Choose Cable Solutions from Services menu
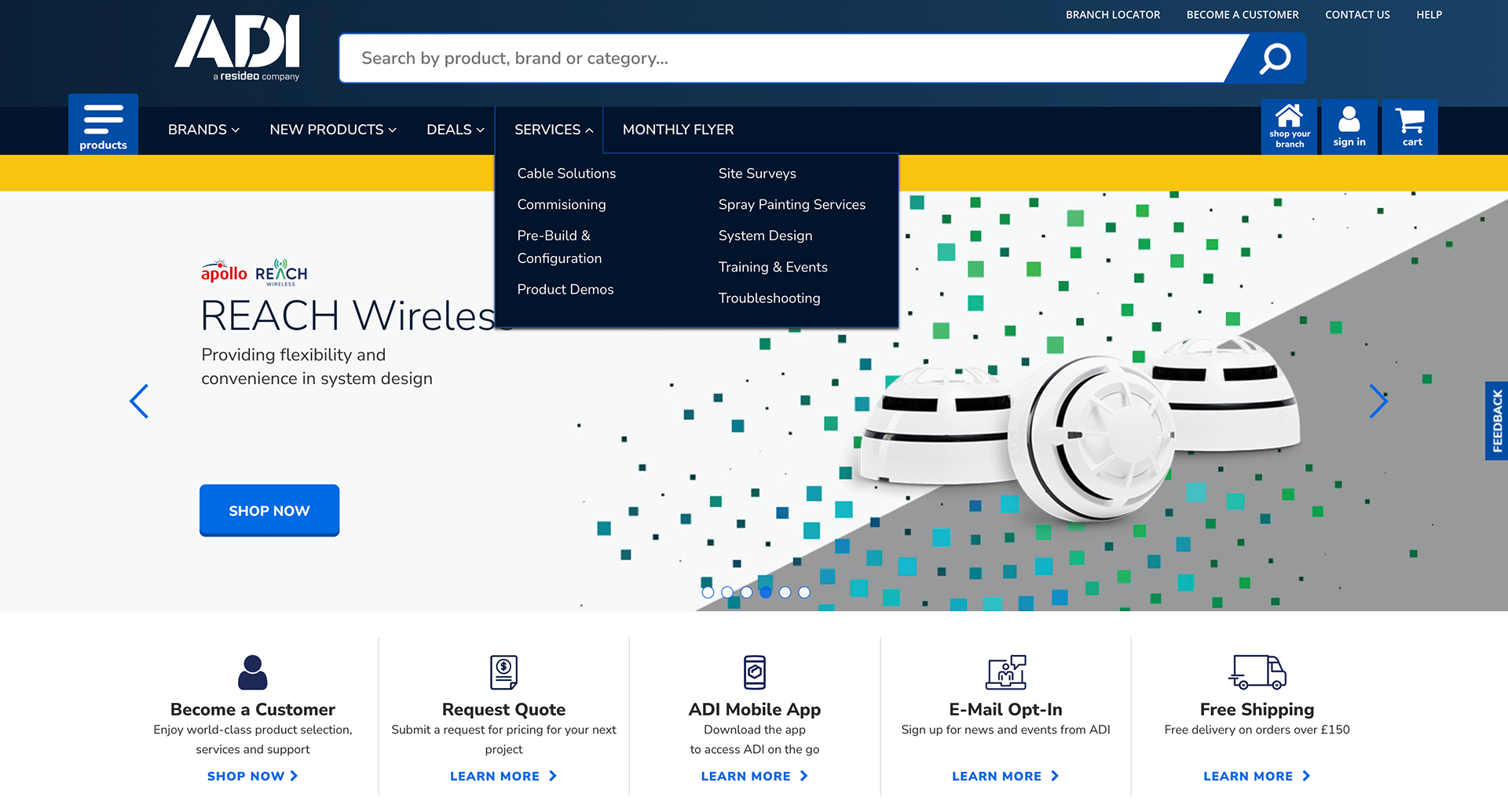Screen dimensions: 1508x812 click(x=566, y=174)
